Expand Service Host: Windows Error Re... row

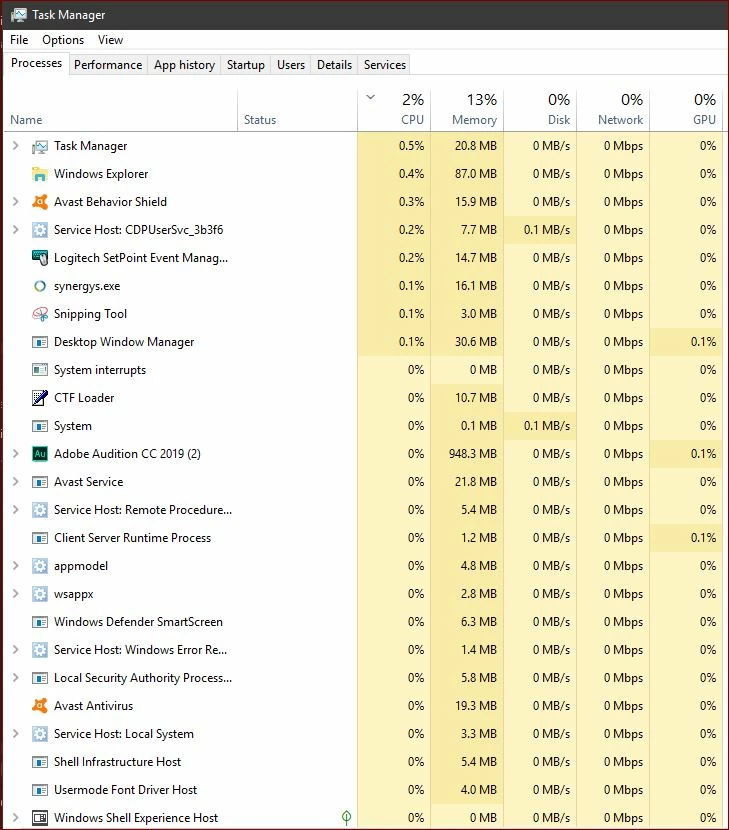point(16,649)
